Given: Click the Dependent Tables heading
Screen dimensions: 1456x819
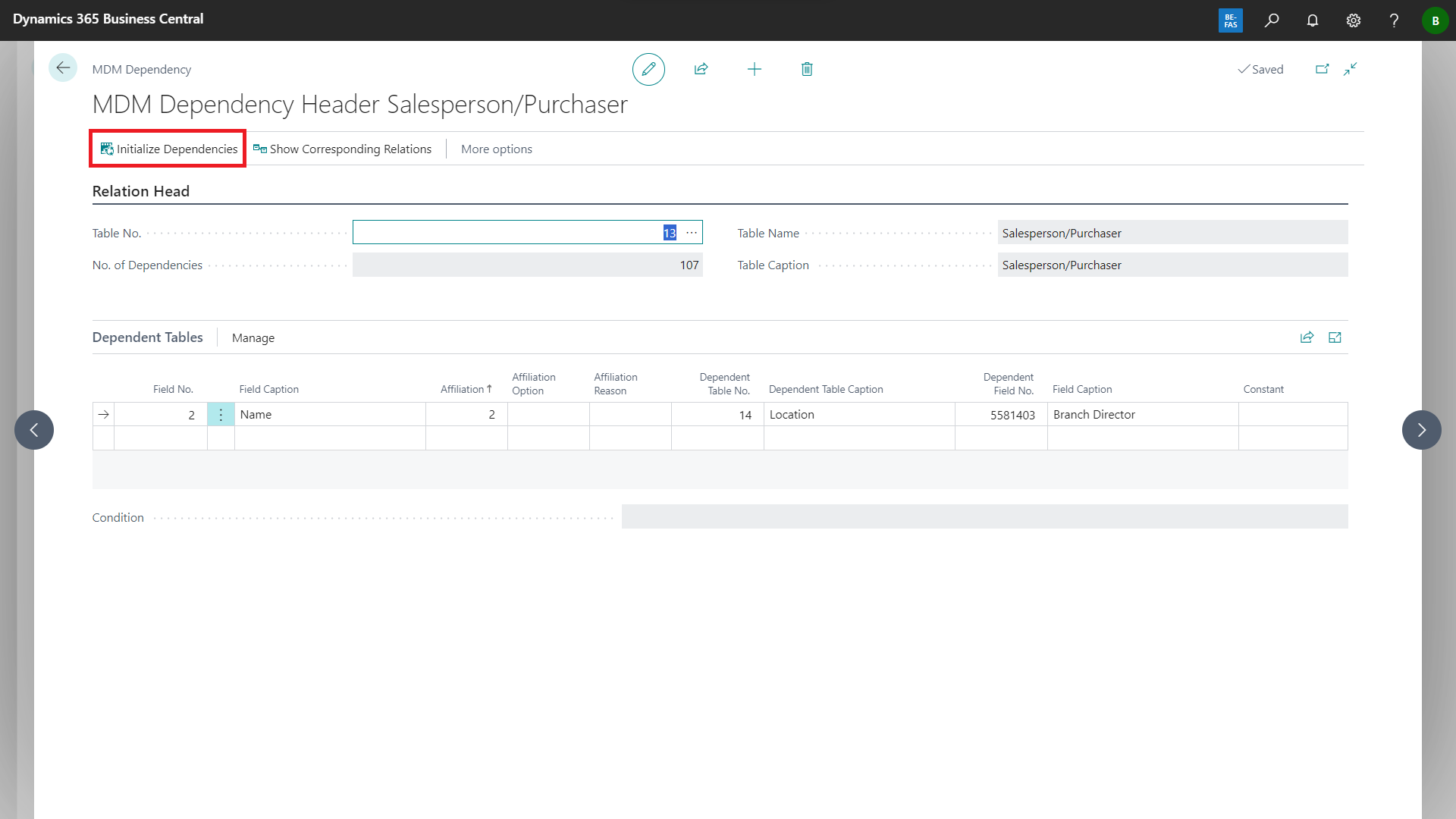Looking at the screenshot, I should 148,337.
